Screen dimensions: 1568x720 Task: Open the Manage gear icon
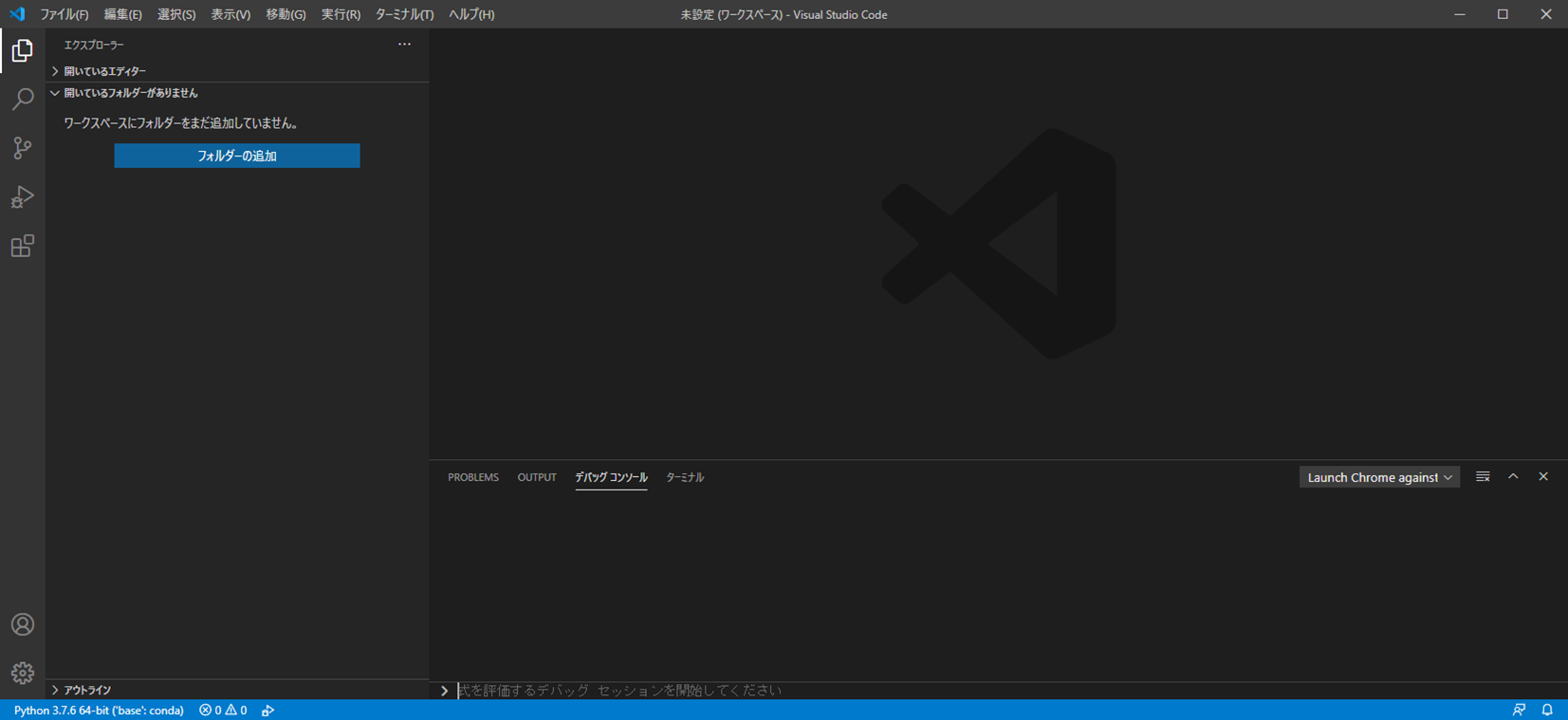pos(22,673)
